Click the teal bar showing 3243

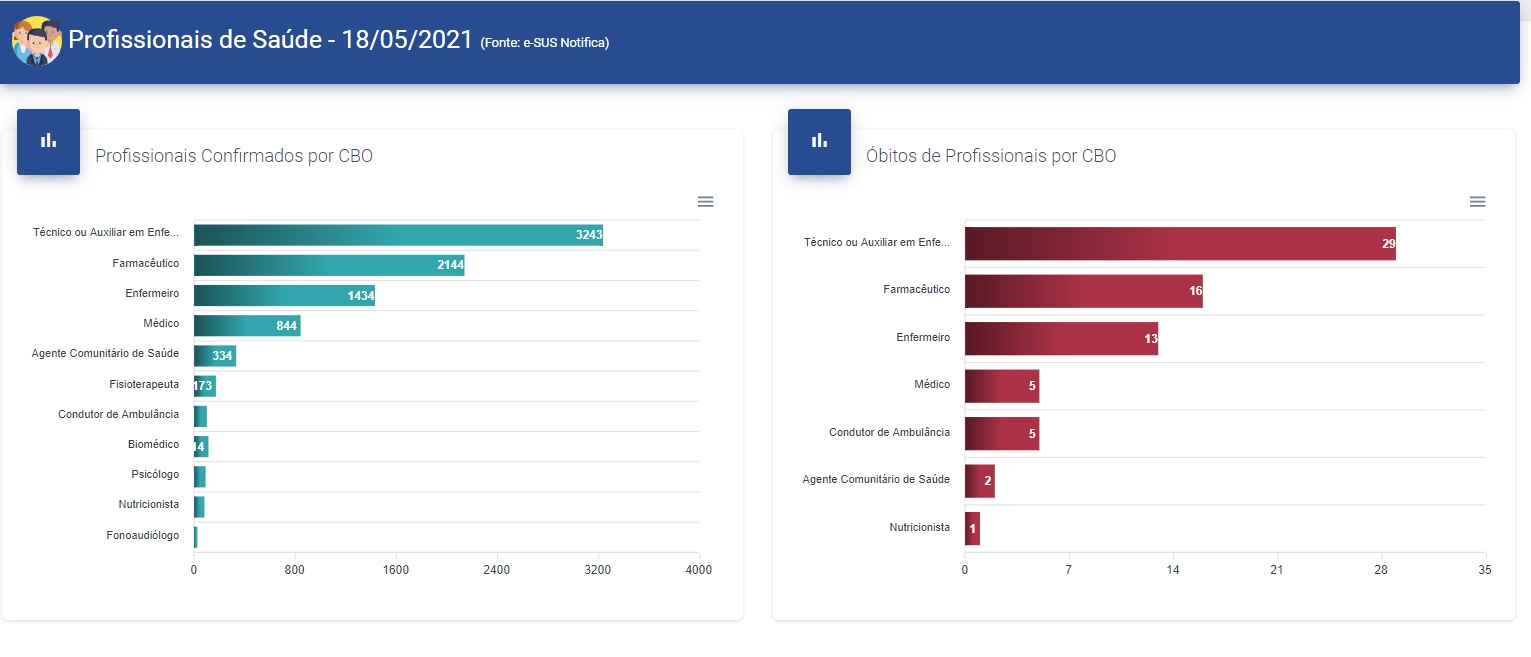tap(398, 235)
